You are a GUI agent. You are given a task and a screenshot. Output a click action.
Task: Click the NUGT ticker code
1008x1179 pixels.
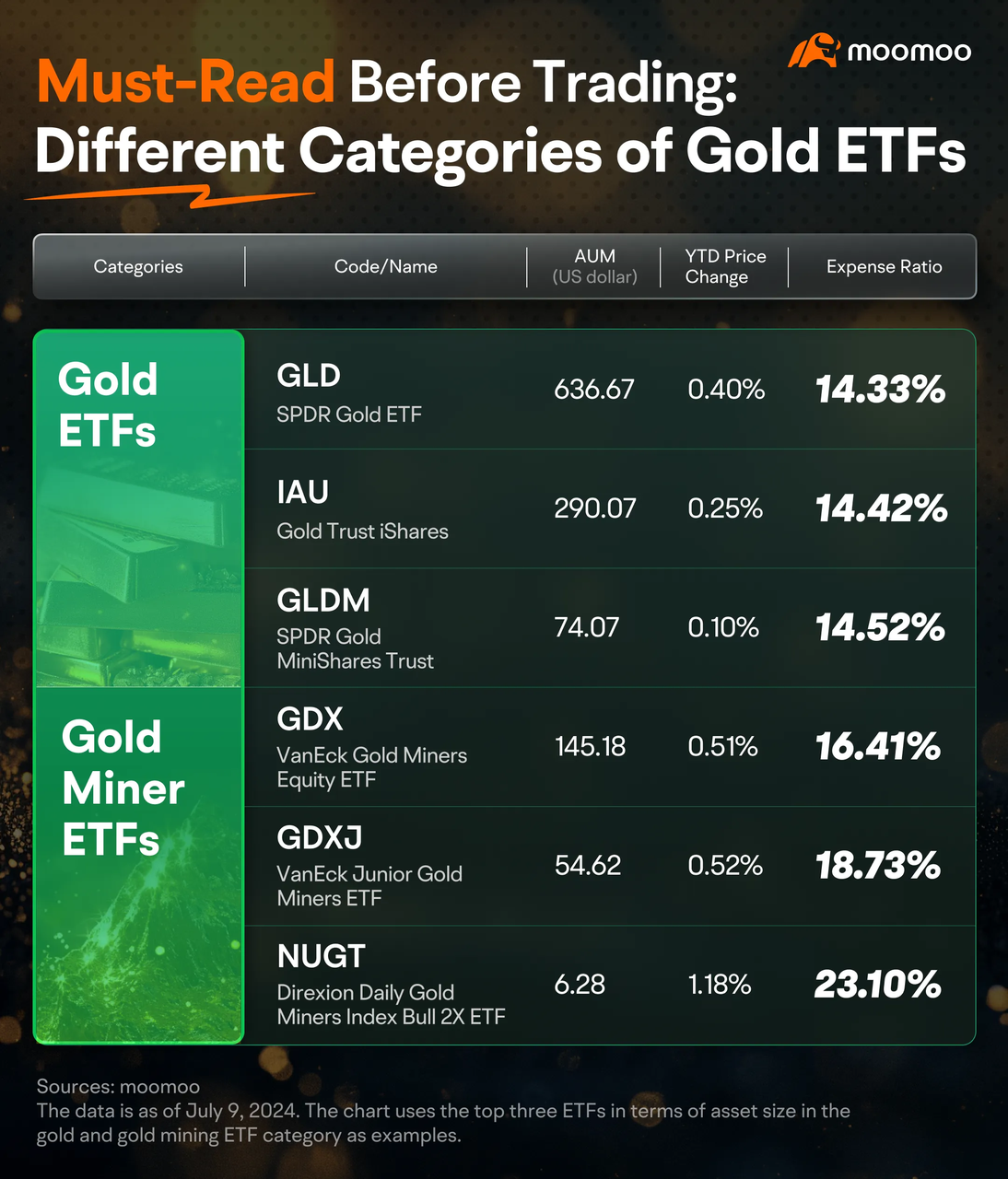pyautogui.click(x=321, y=957)
